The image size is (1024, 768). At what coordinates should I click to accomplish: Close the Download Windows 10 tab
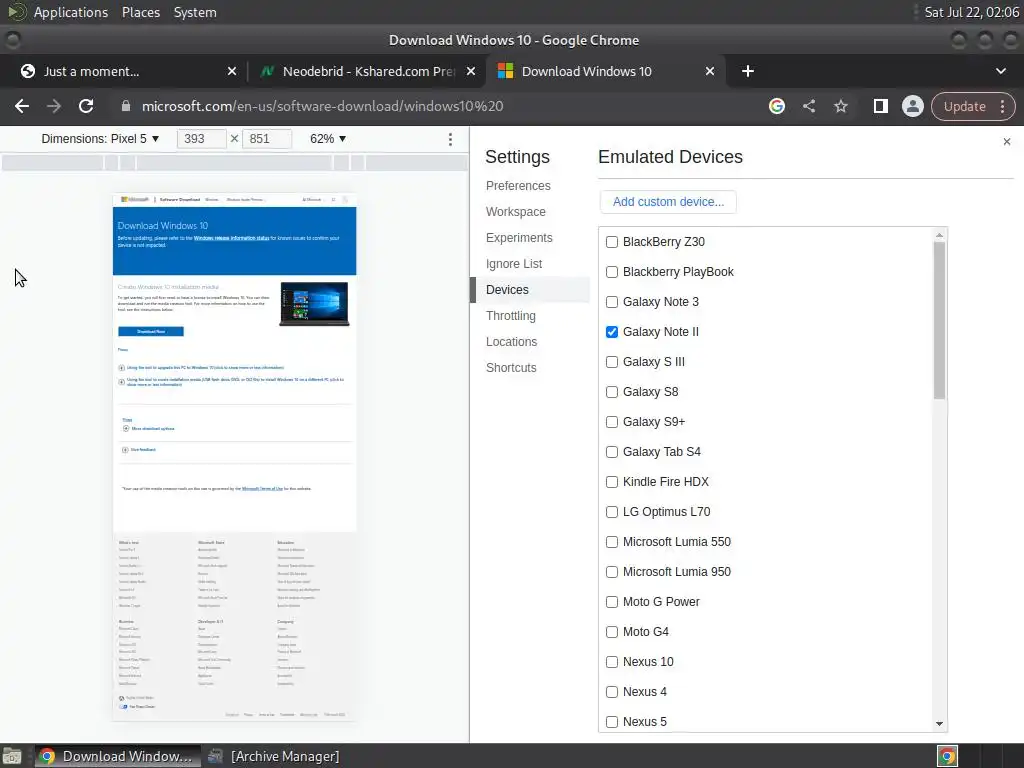coord(710,71)
